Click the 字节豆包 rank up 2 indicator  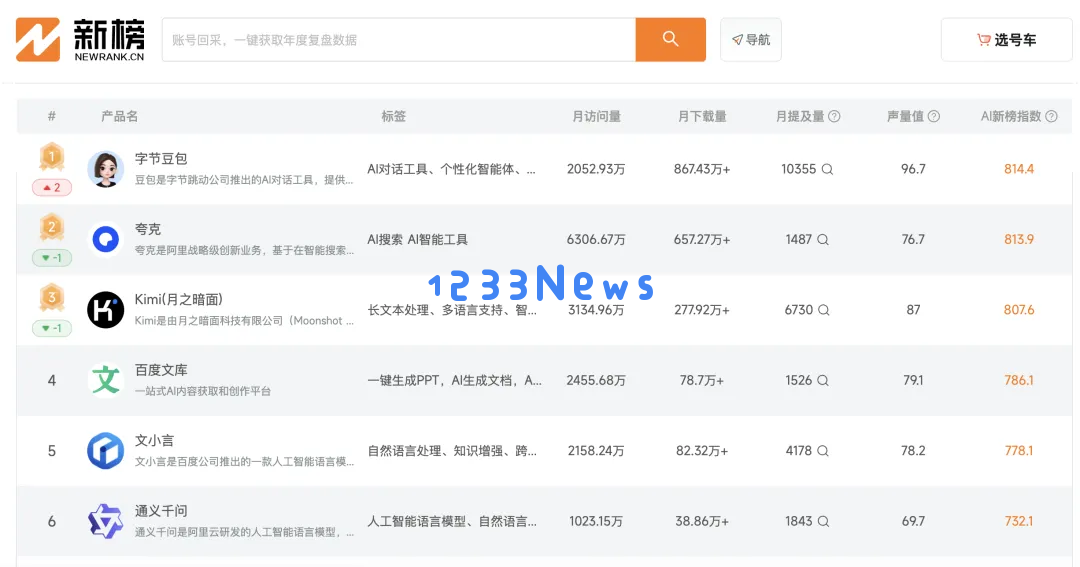coord(52,187)
